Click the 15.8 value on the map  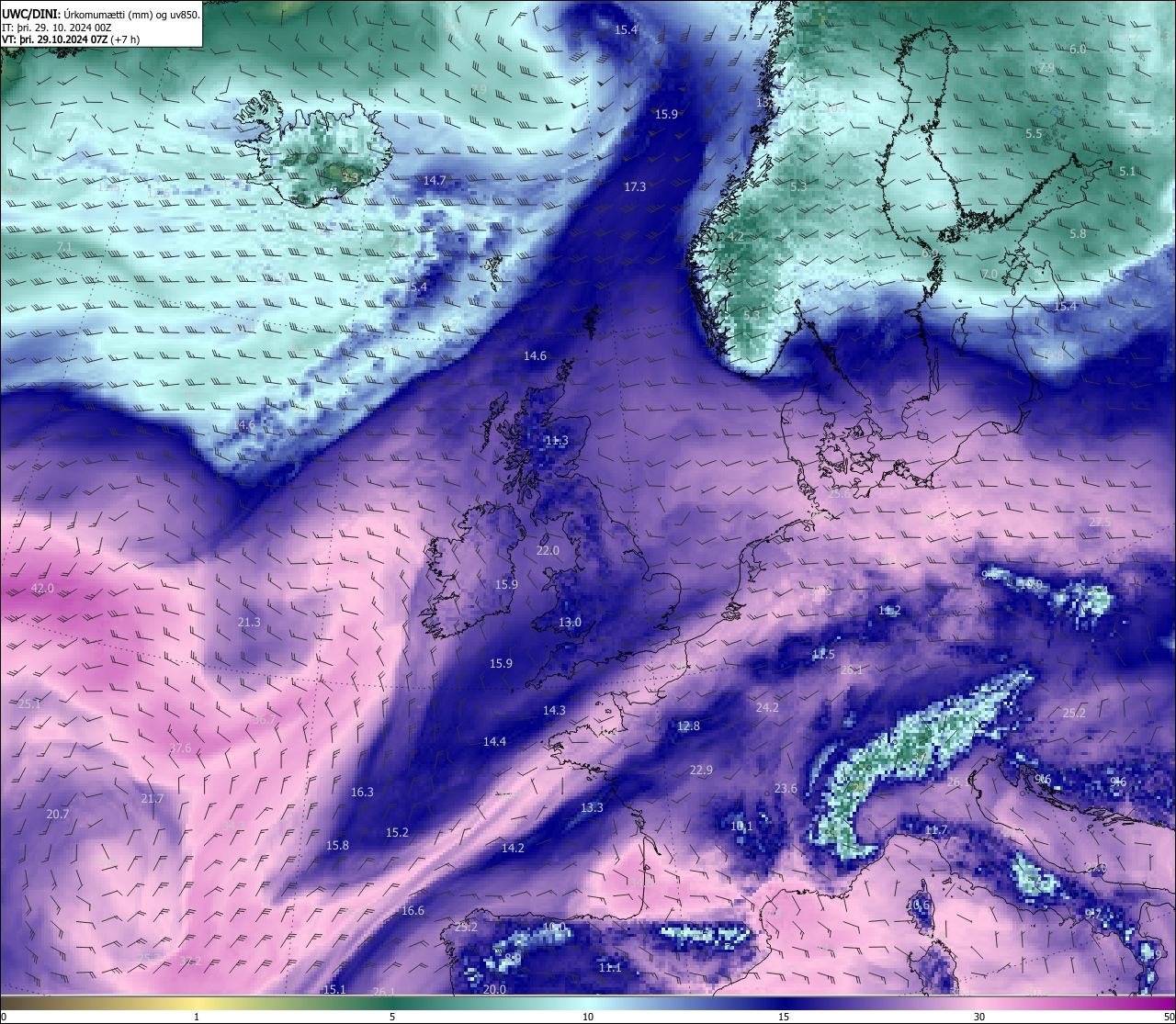[x=337, y=845]
